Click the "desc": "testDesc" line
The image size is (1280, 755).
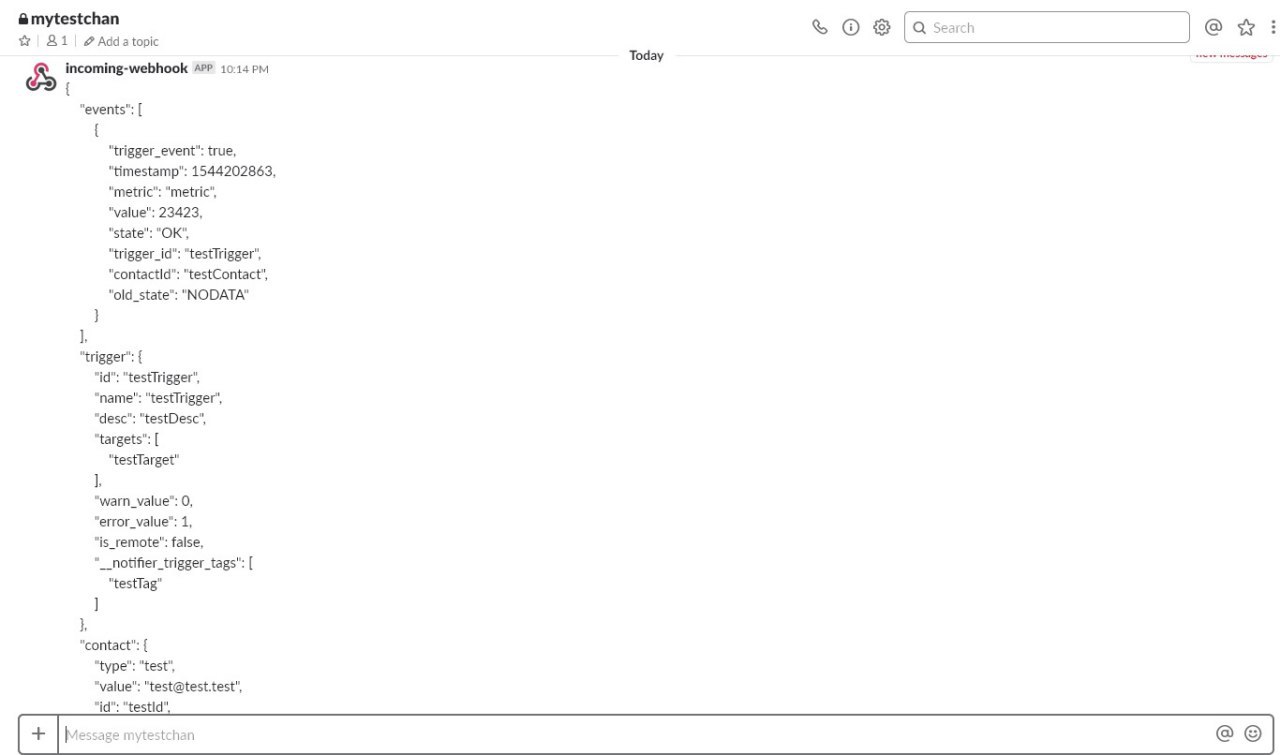[150, 418]
